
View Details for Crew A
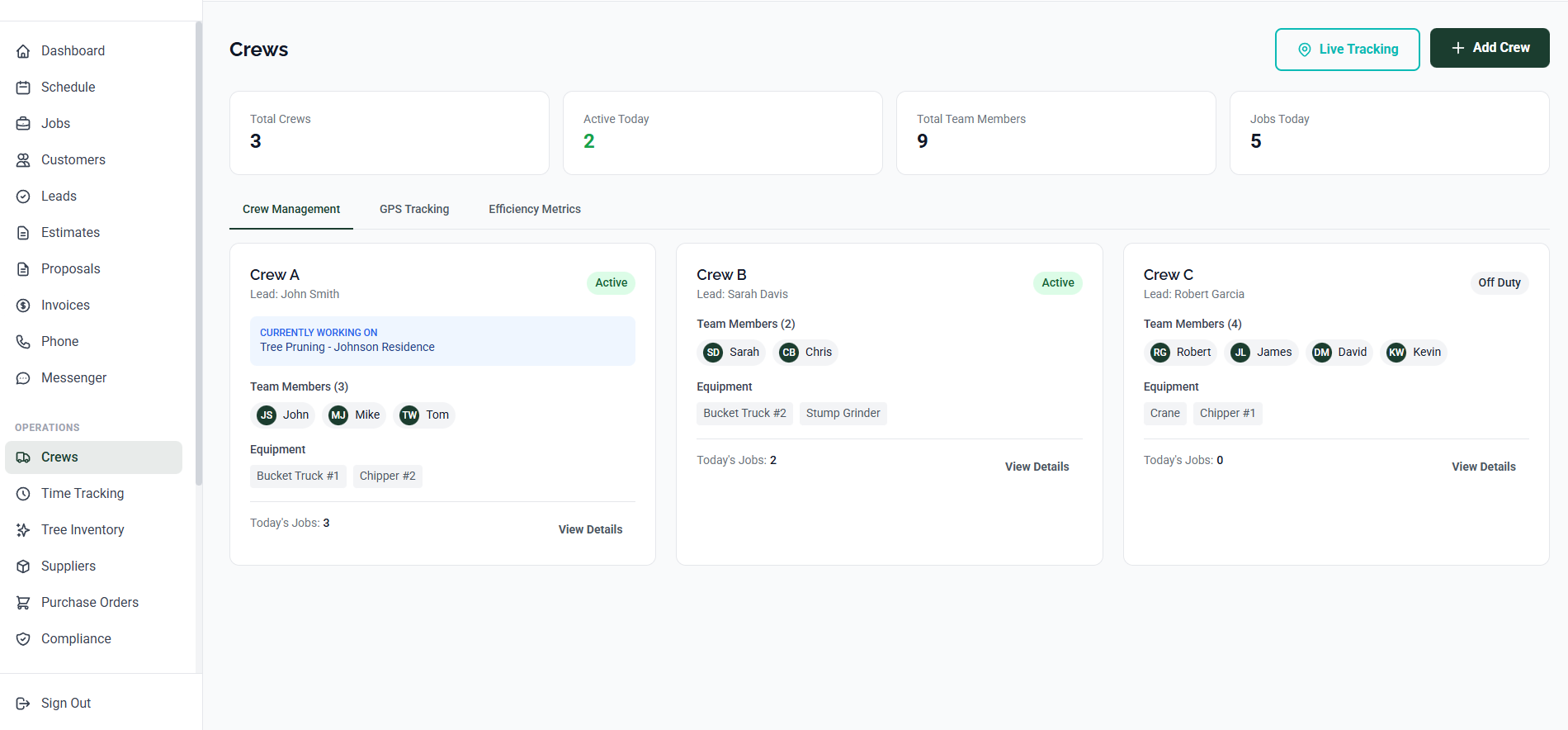(x=590, y=529)
